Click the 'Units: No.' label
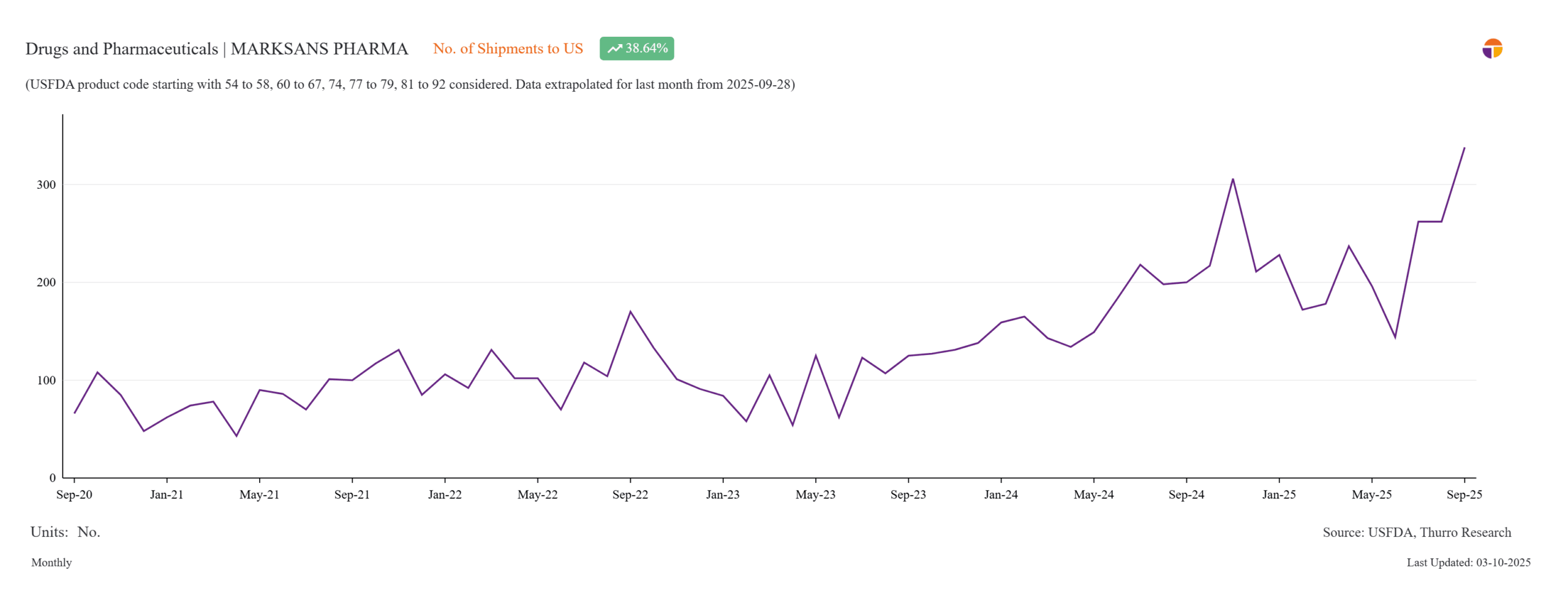The image size is (1568, 605). click(65, 531)
